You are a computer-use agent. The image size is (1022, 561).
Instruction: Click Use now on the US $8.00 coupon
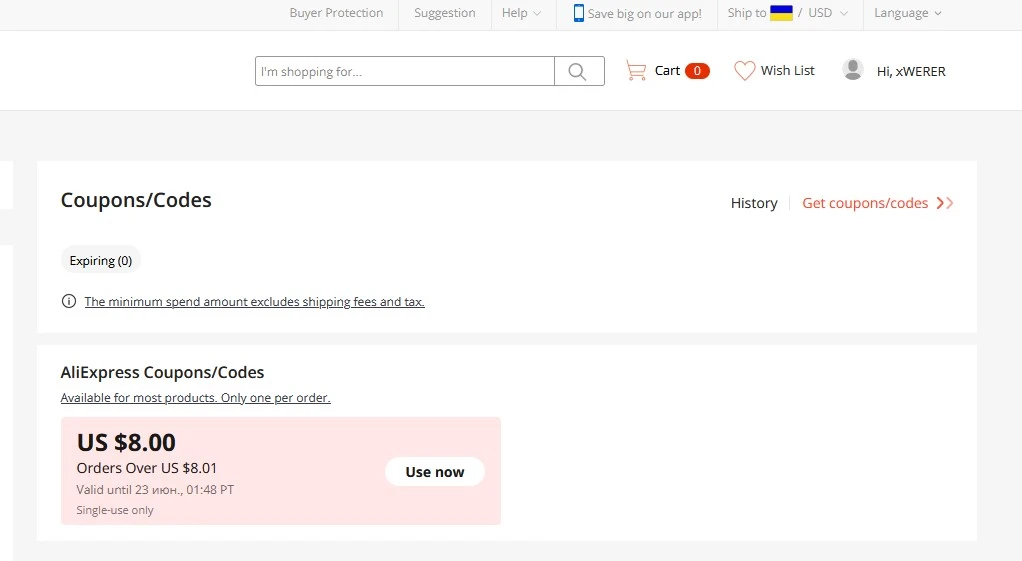click(435, 472)
